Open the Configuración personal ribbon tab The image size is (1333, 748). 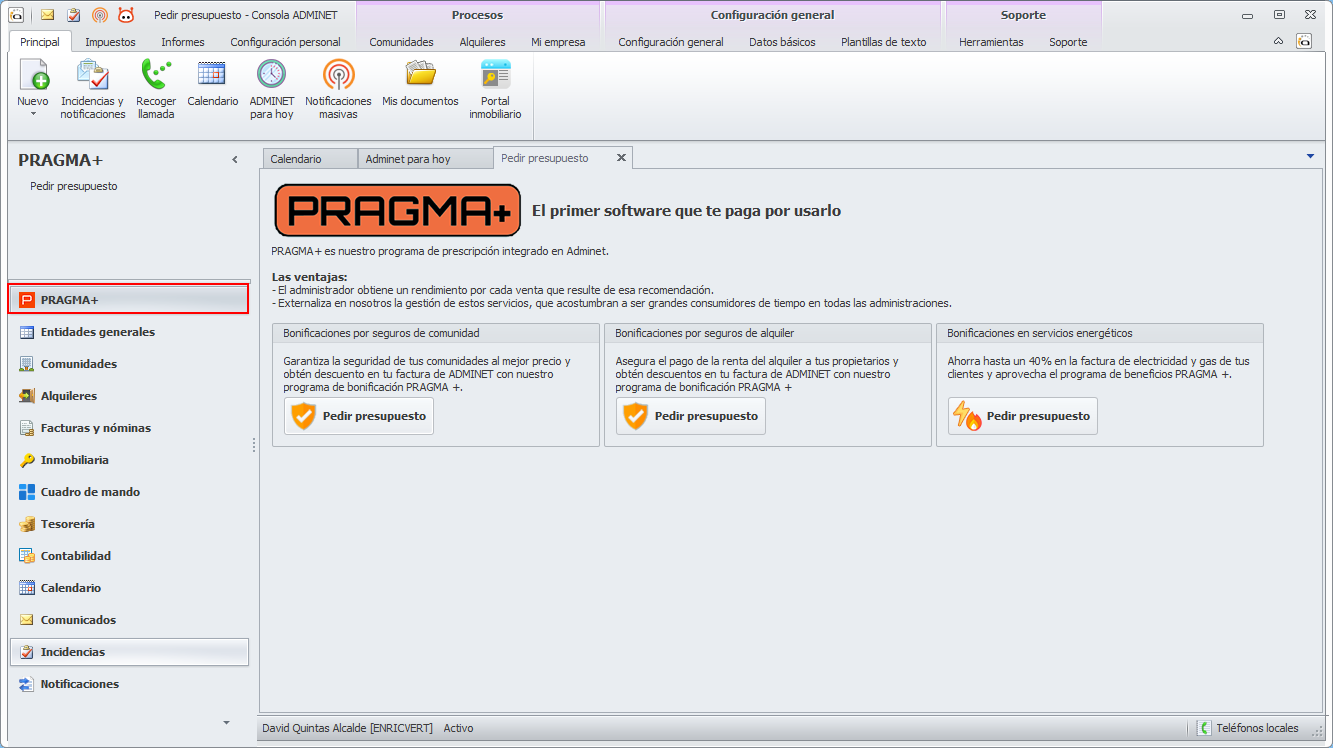coord(285,42)
